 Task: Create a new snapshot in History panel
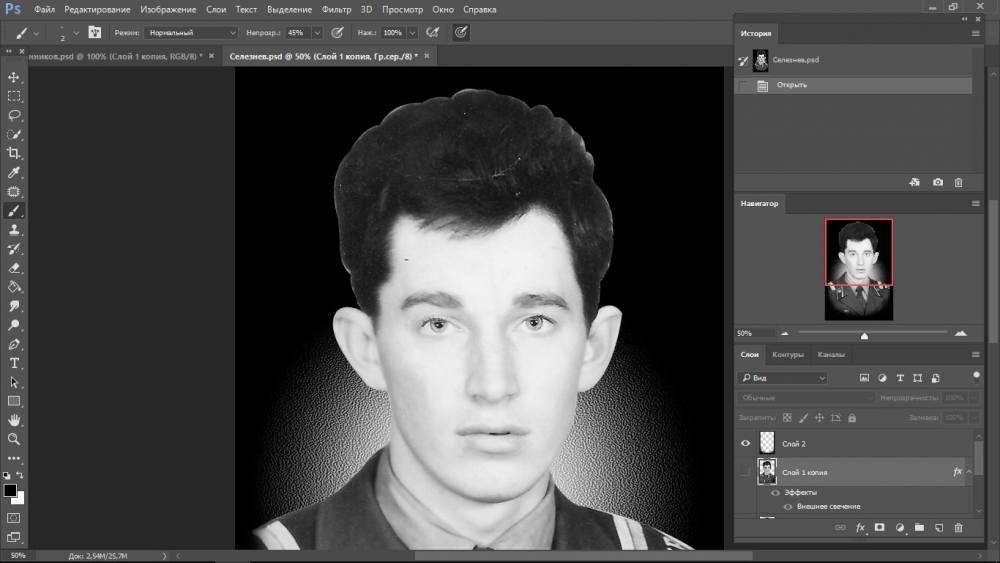(x=937, y=183)
